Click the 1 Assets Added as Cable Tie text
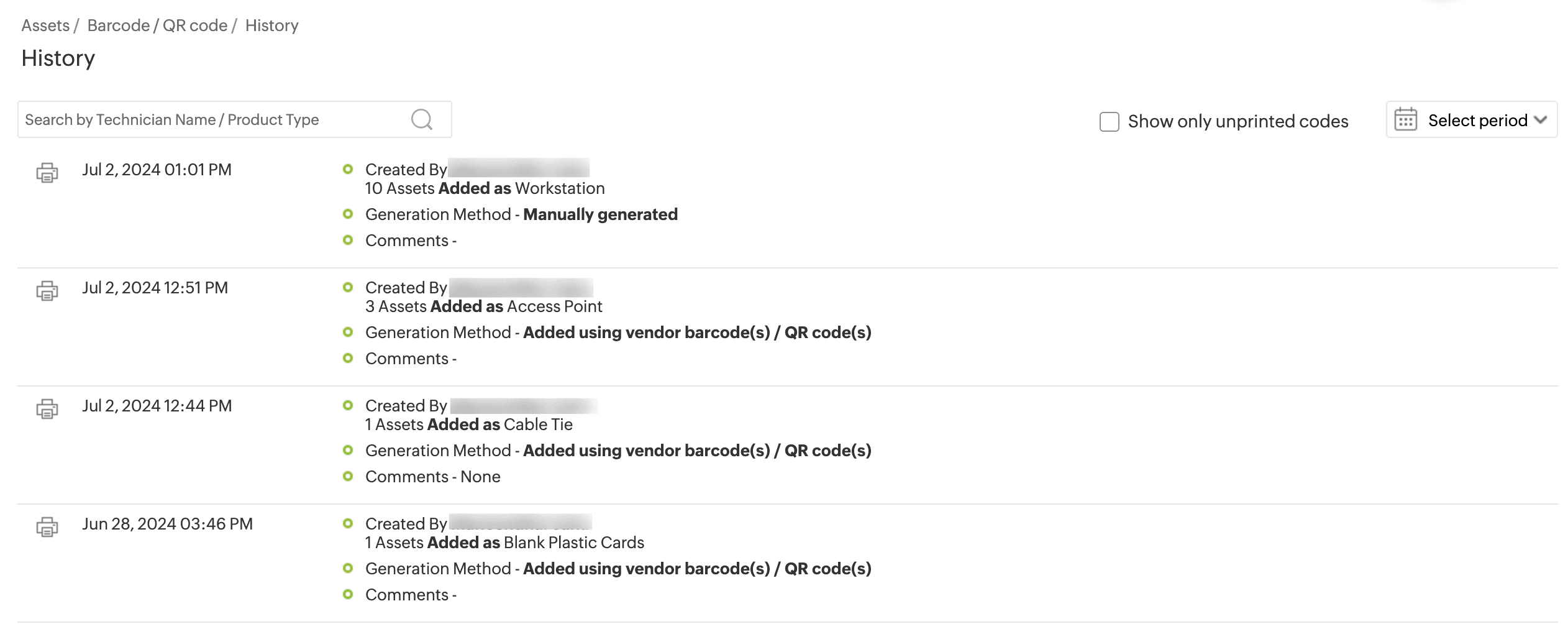 click(x=468, y=424)
